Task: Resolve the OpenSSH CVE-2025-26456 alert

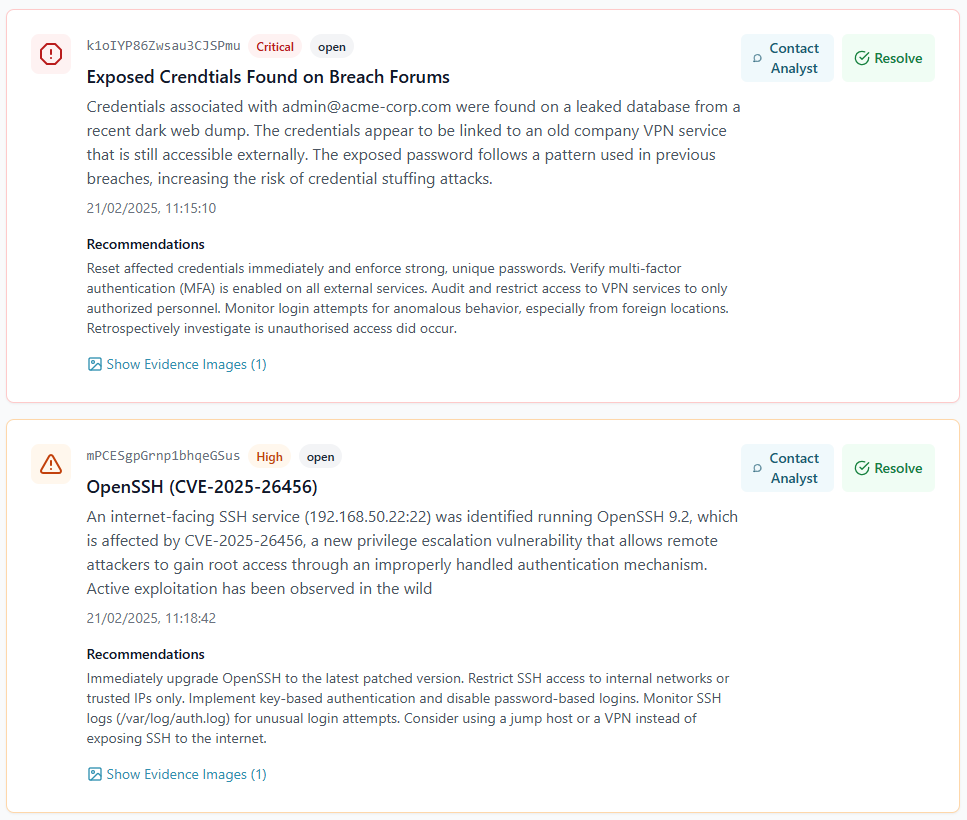Action: [x=888, y=468]
